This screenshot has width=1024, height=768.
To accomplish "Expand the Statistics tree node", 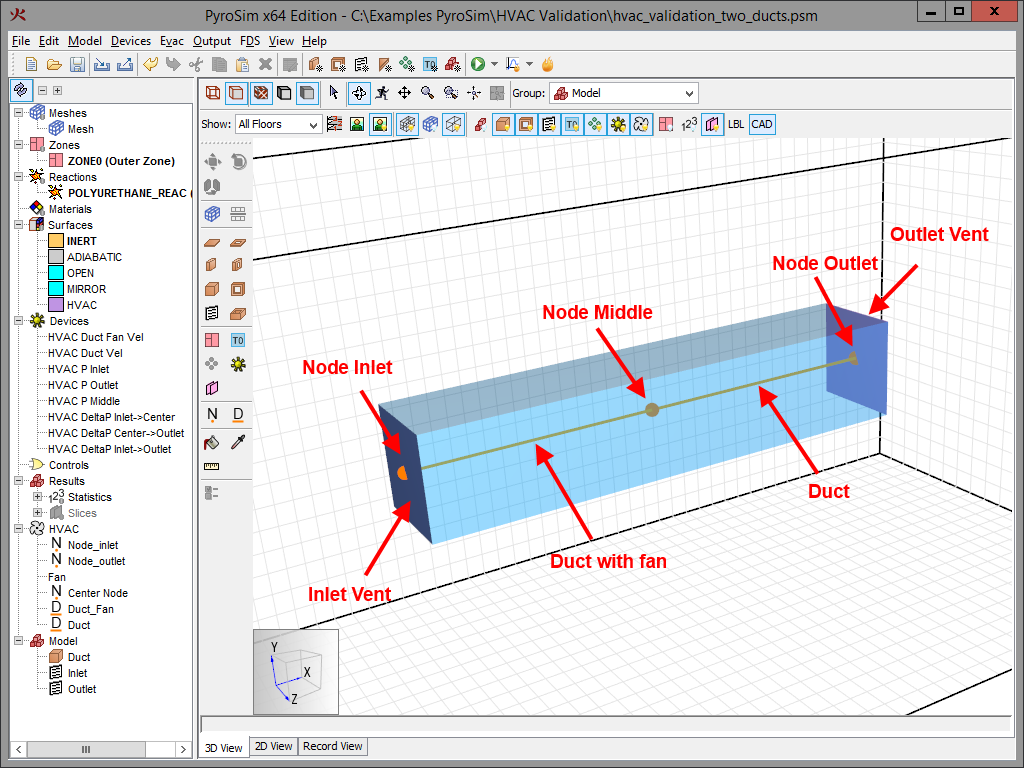I will coord(38,496).
